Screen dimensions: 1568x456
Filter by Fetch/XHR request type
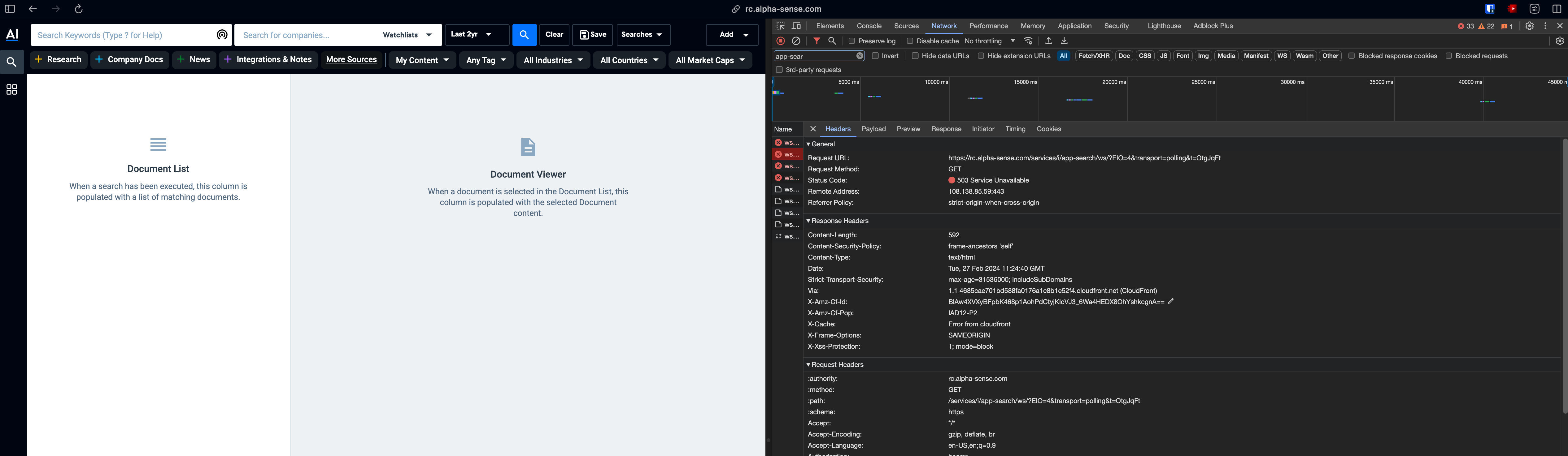tap(1093, 56)
